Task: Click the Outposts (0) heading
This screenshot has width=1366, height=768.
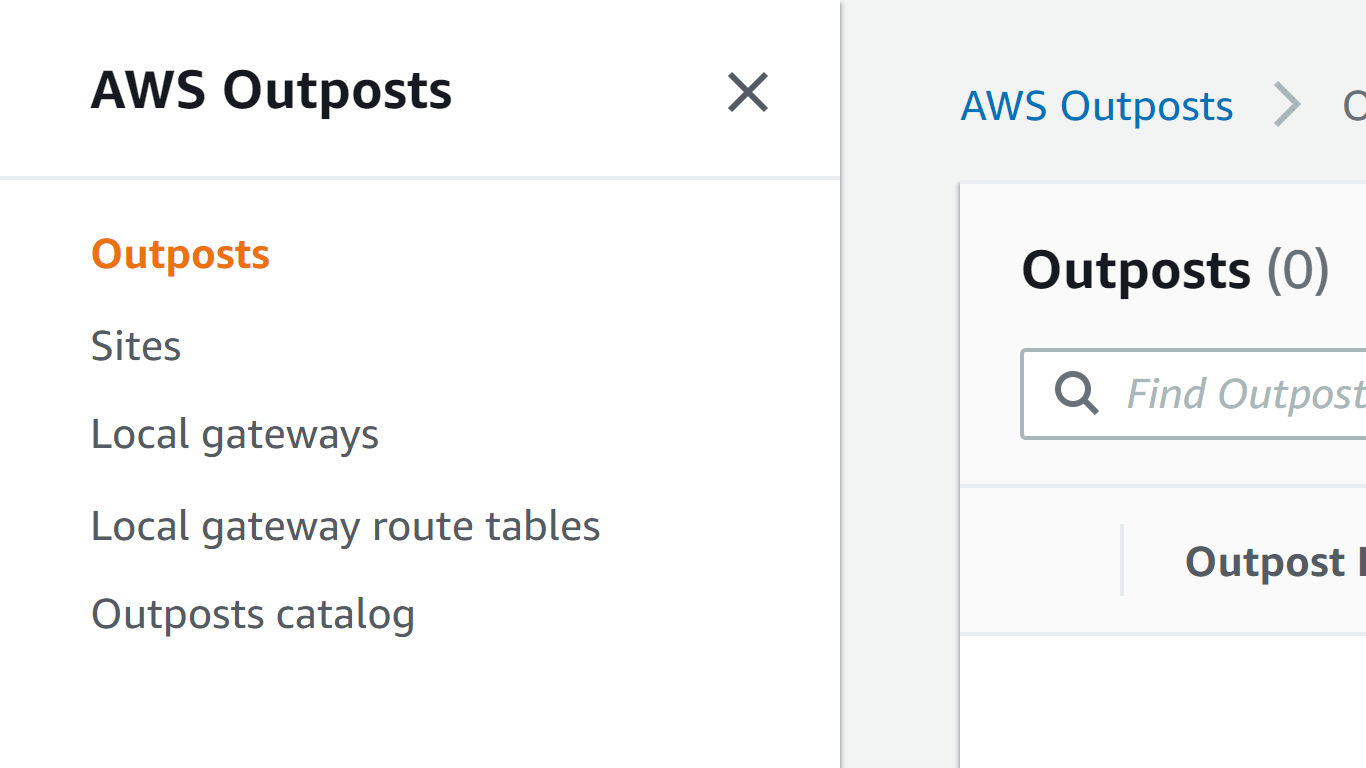Action: [1176, 268]
